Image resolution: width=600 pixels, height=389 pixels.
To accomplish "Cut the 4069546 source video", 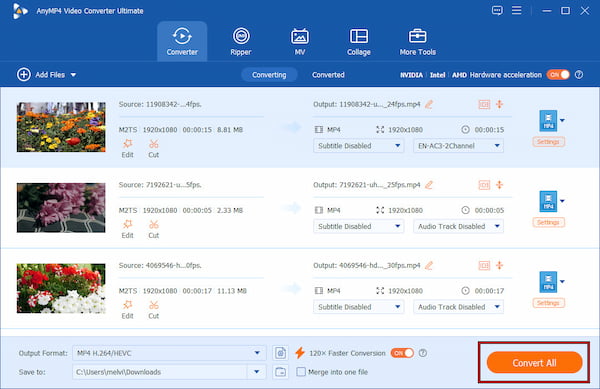I will pyautogui.click(x=153, y=310).
